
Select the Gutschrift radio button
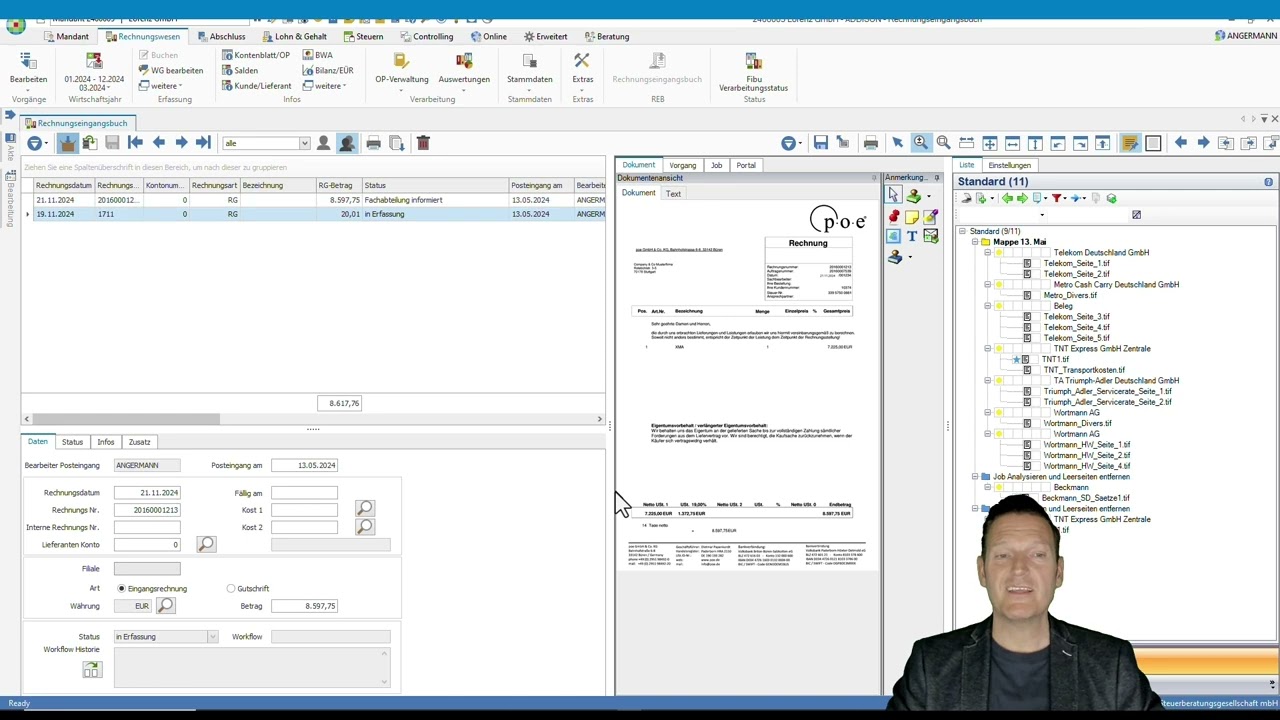point(231,588)
